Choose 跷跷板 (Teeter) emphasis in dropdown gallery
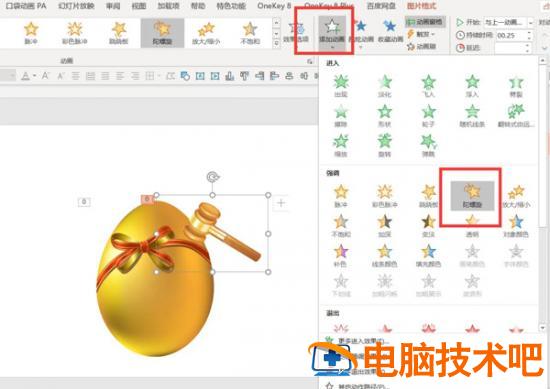550x389 pixels. 429,196
